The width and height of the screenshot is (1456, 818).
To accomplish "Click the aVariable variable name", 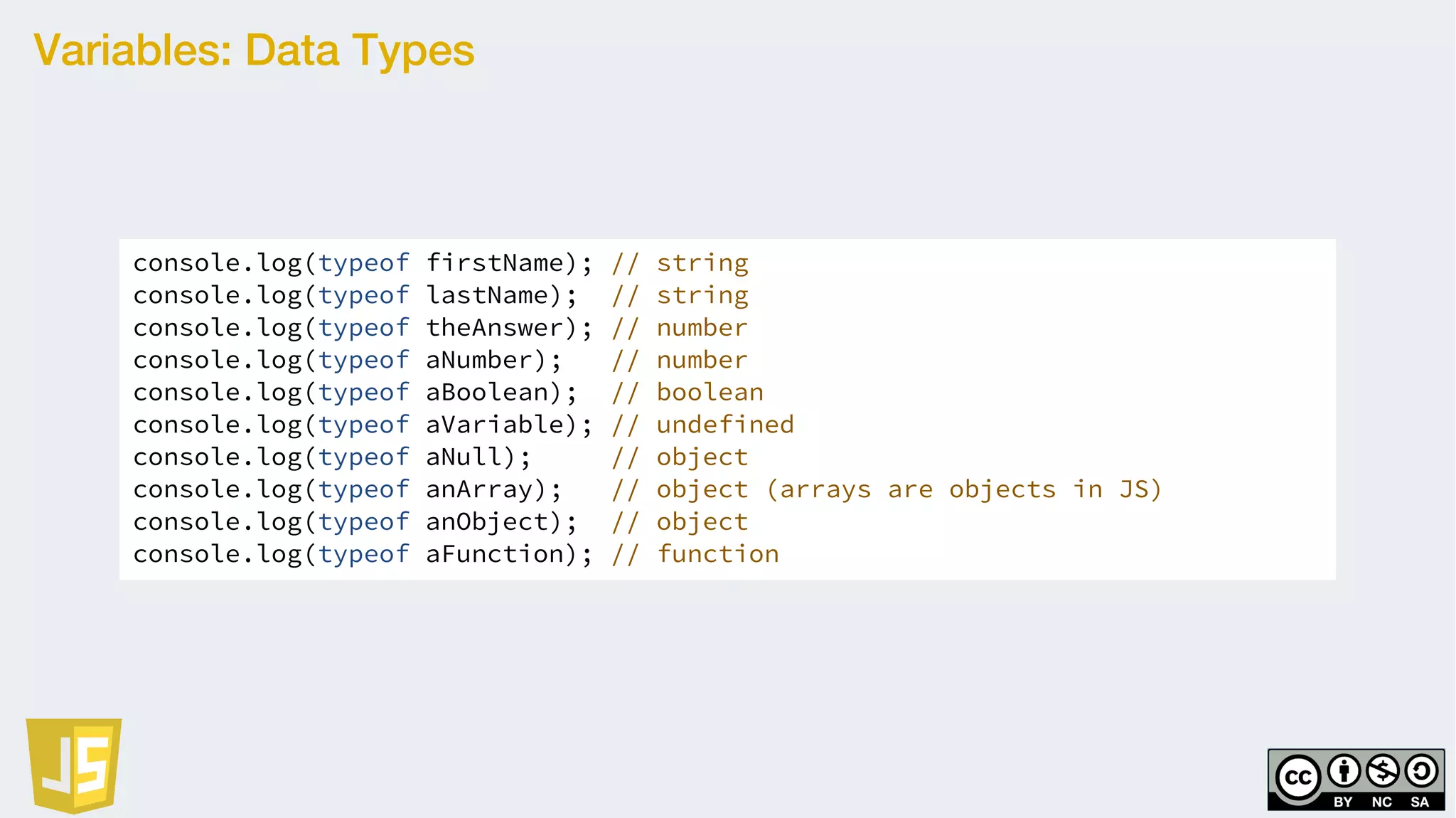I will [x=495, y=425].
